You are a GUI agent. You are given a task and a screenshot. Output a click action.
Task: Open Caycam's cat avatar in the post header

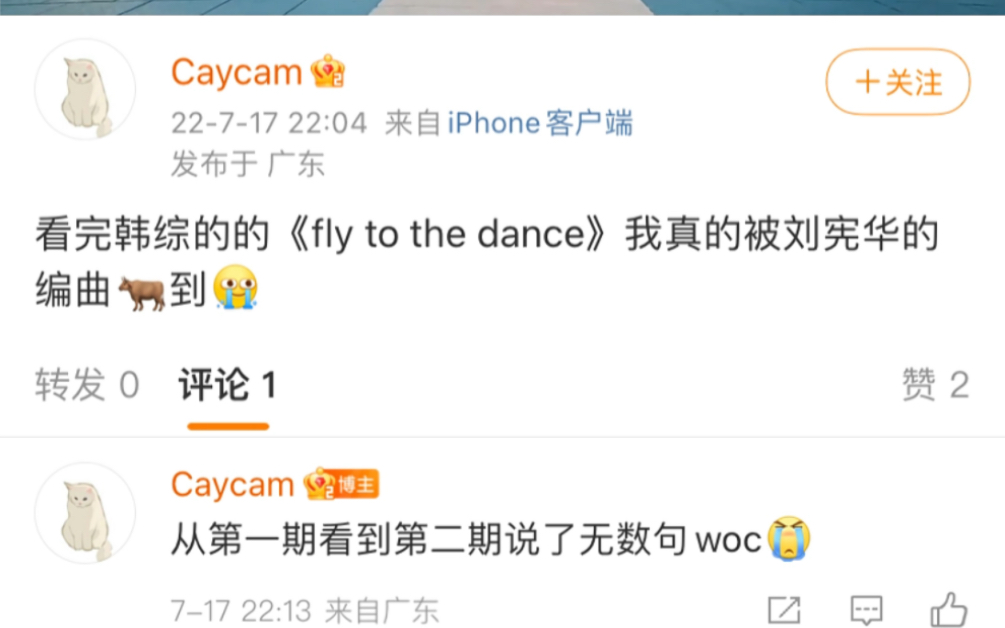coord(85,89)
